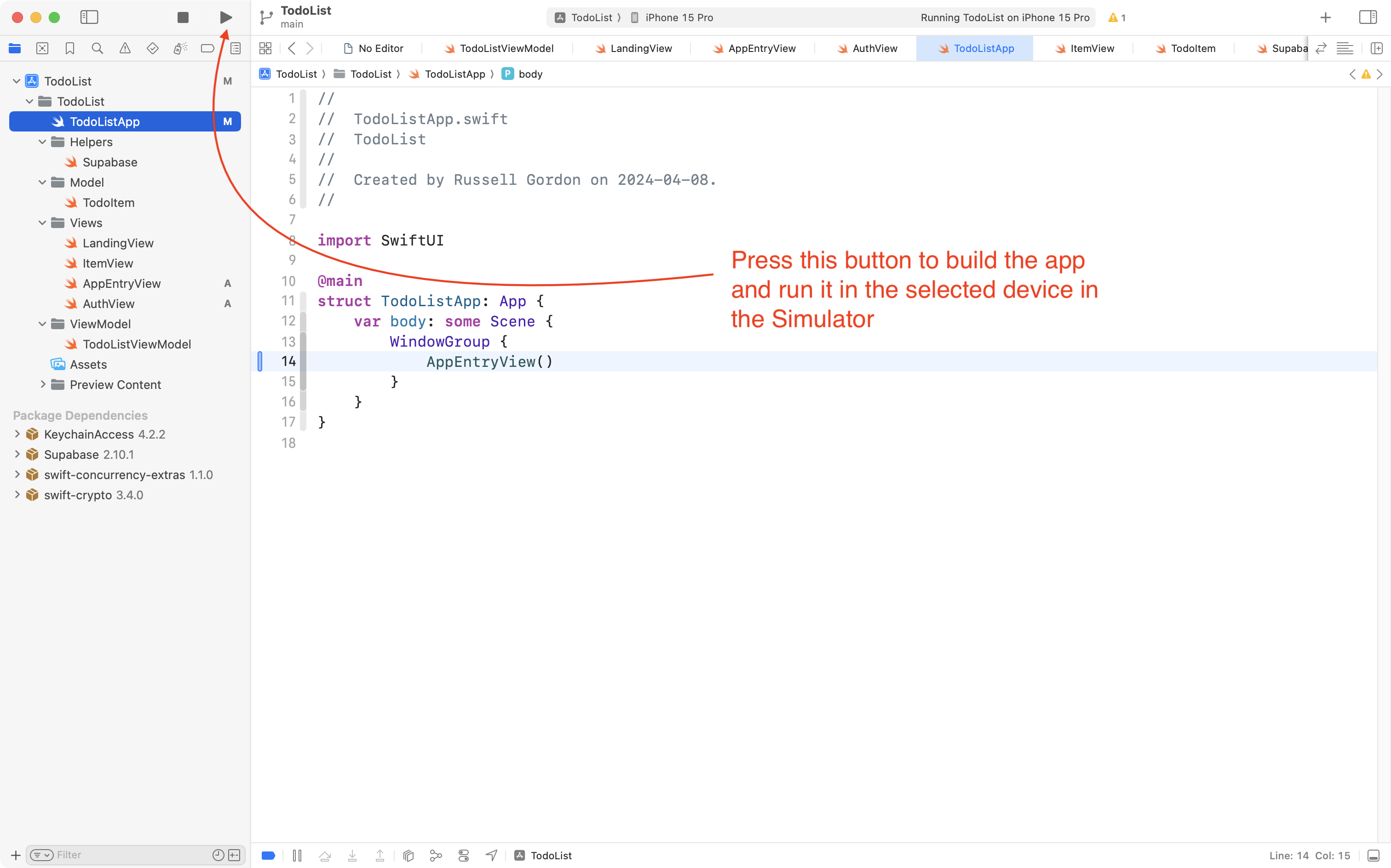The image size is (1391, 868).
Task: Click the Debug View Hierarchy icon
Action: pyautogui.click(x=408, y=856)
